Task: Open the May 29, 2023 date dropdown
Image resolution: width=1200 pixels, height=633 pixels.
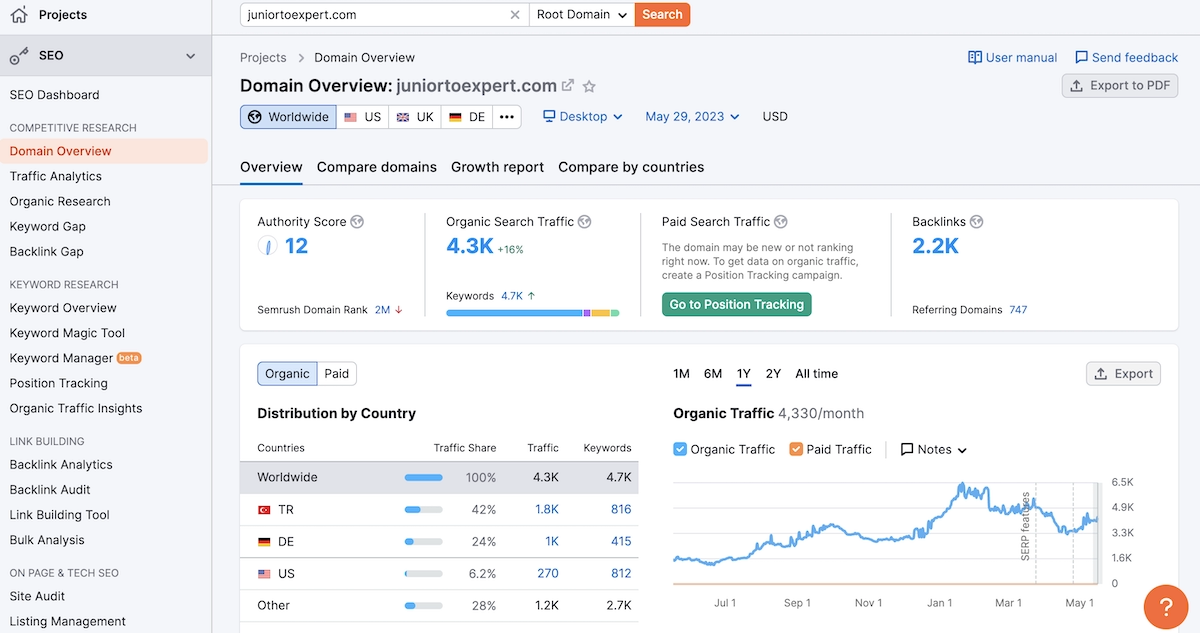Action: pyautogui.click(x=692, y=117)
